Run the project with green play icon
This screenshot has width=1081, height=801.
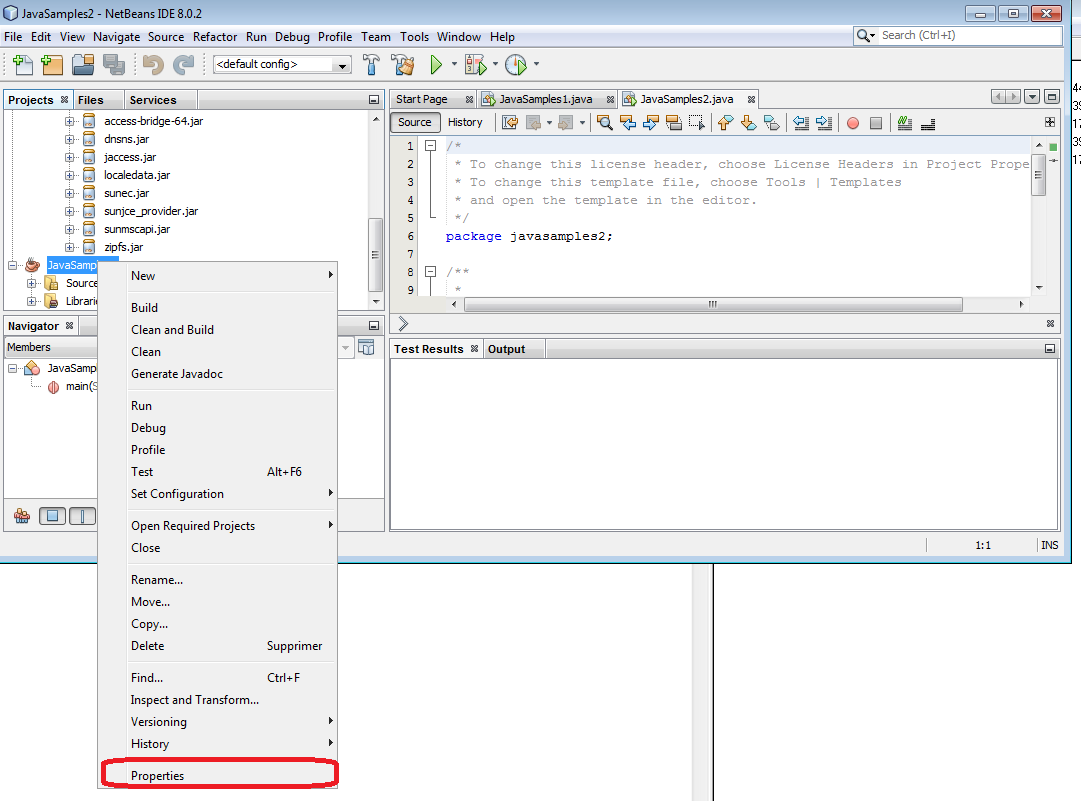[436, 65]
